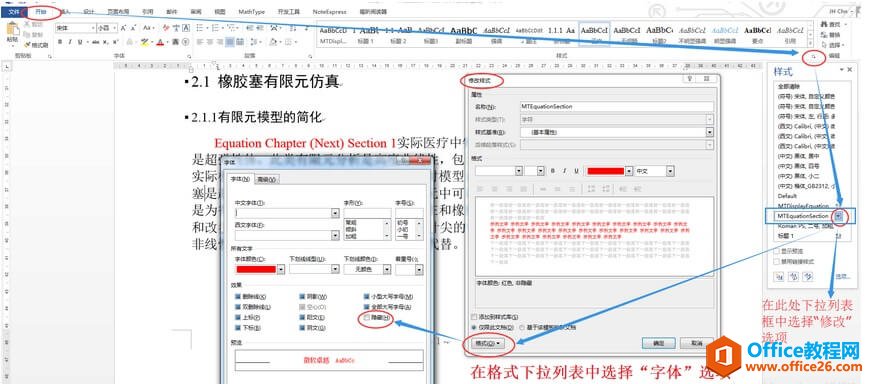Toggle the Small caps (小型大写字母) checkbox
This screenshot has width=869, height=384.
coord(366,297)
